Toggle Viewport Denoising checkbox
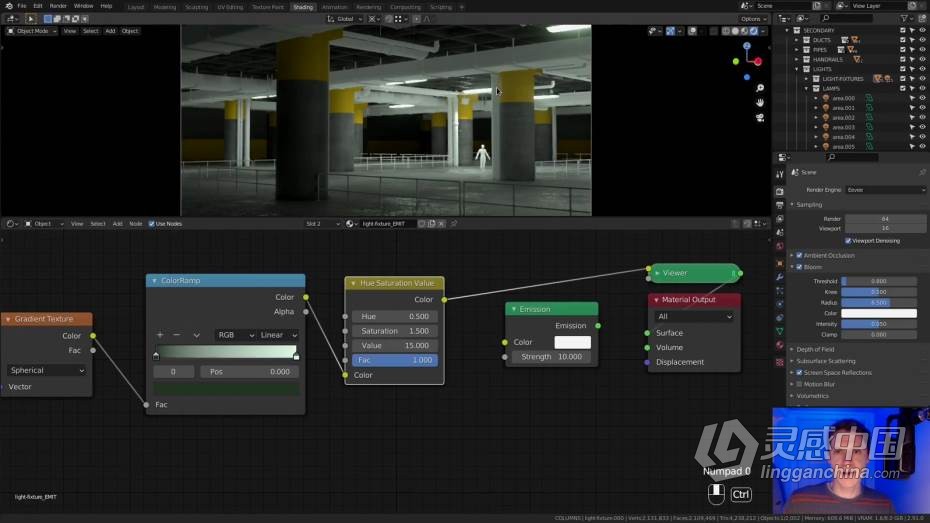 (848, 241)
